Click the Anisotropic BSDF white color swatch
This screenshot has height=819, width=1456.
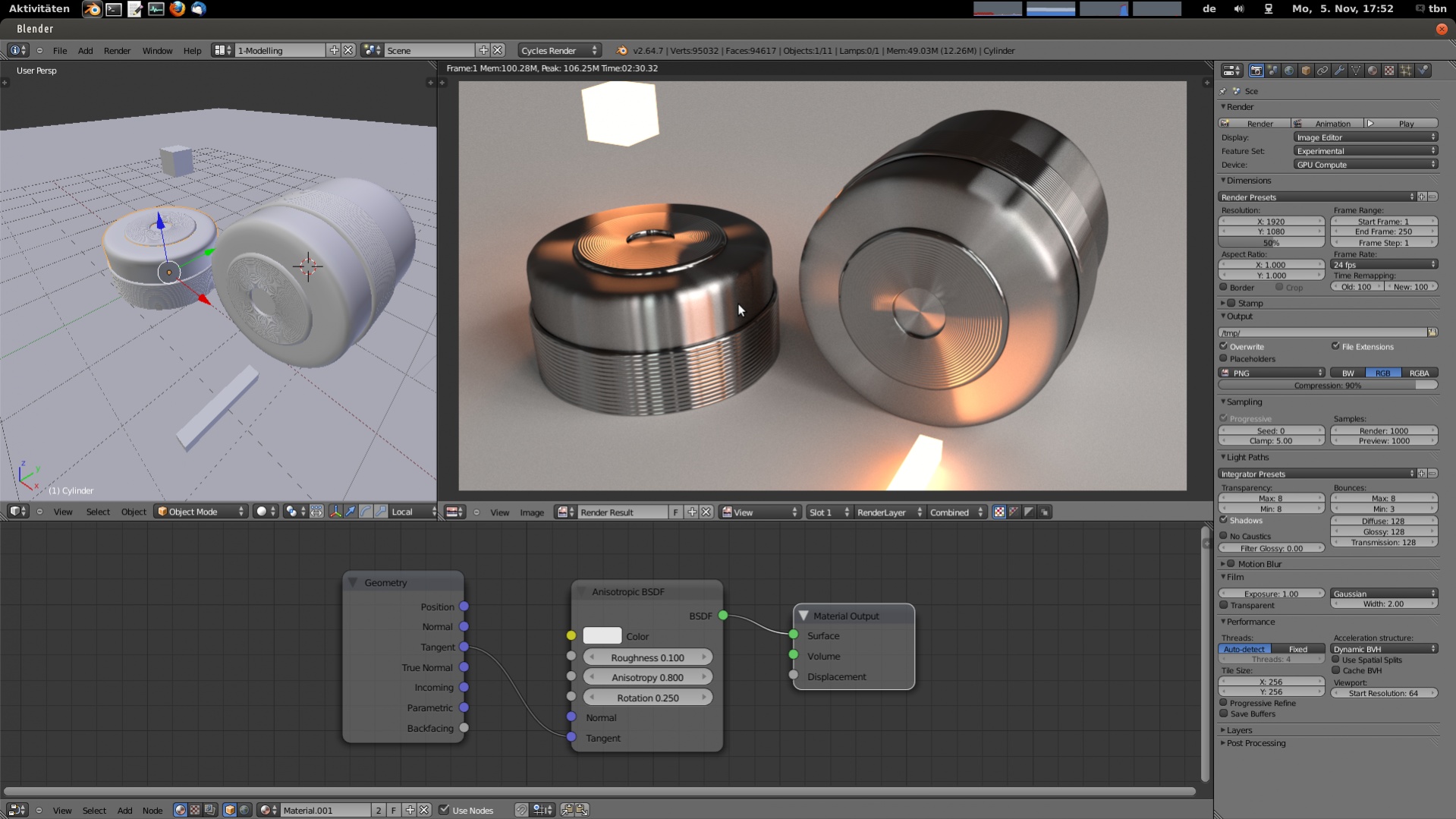[x=602, y=636]
